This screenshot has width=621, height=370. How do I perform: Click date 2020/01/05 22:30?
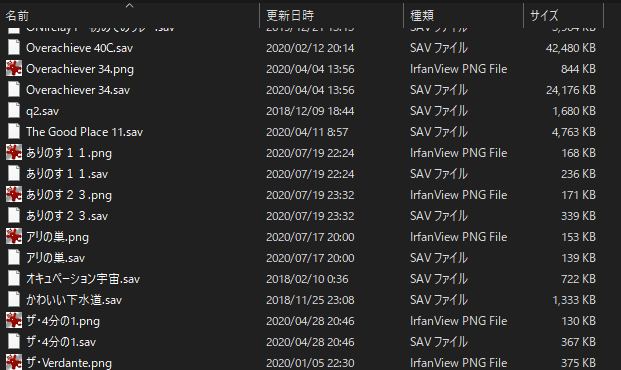click(x=310, y=363)
